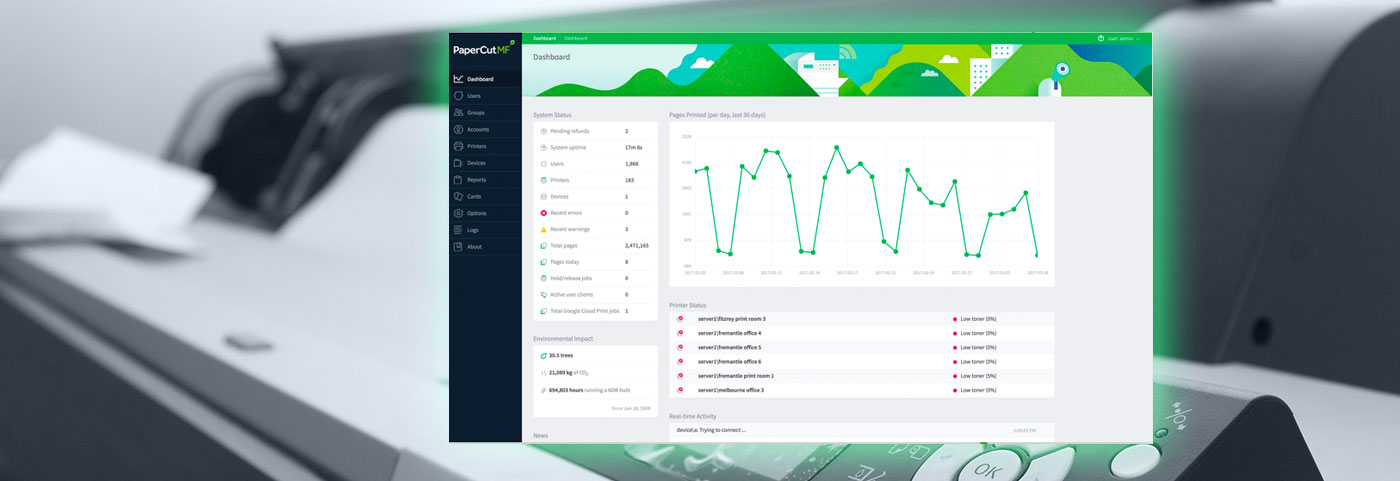Open the Recent warnings status row

[595, 229]
